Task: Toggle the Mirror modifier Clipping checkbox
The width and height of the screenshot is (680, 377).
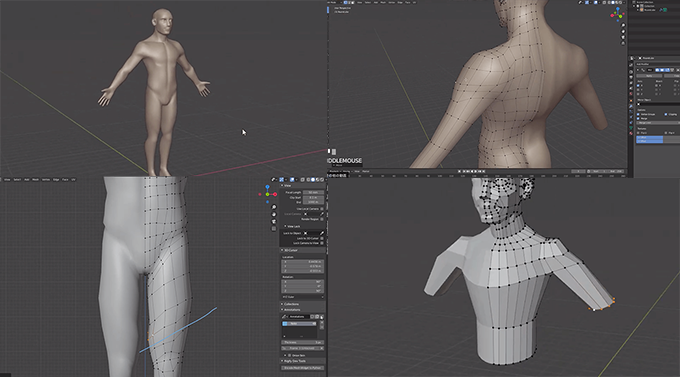Action: [666, 115]
